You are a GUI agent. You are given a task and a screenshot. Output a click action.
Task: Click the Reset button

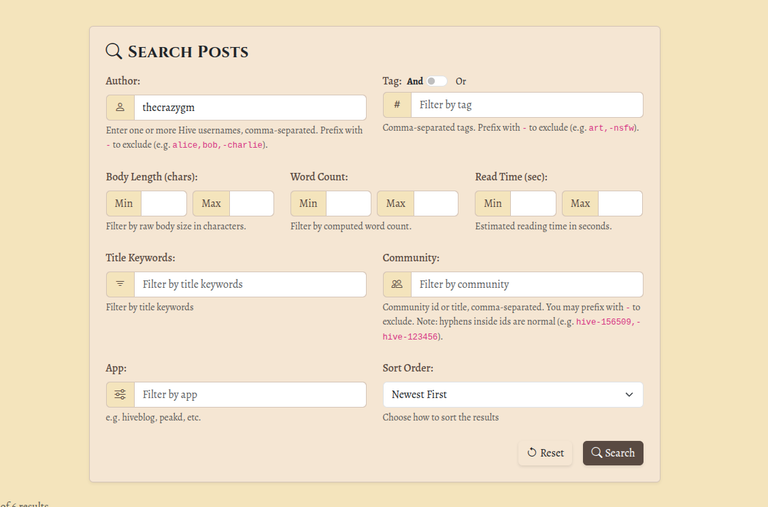click(545, 453)
